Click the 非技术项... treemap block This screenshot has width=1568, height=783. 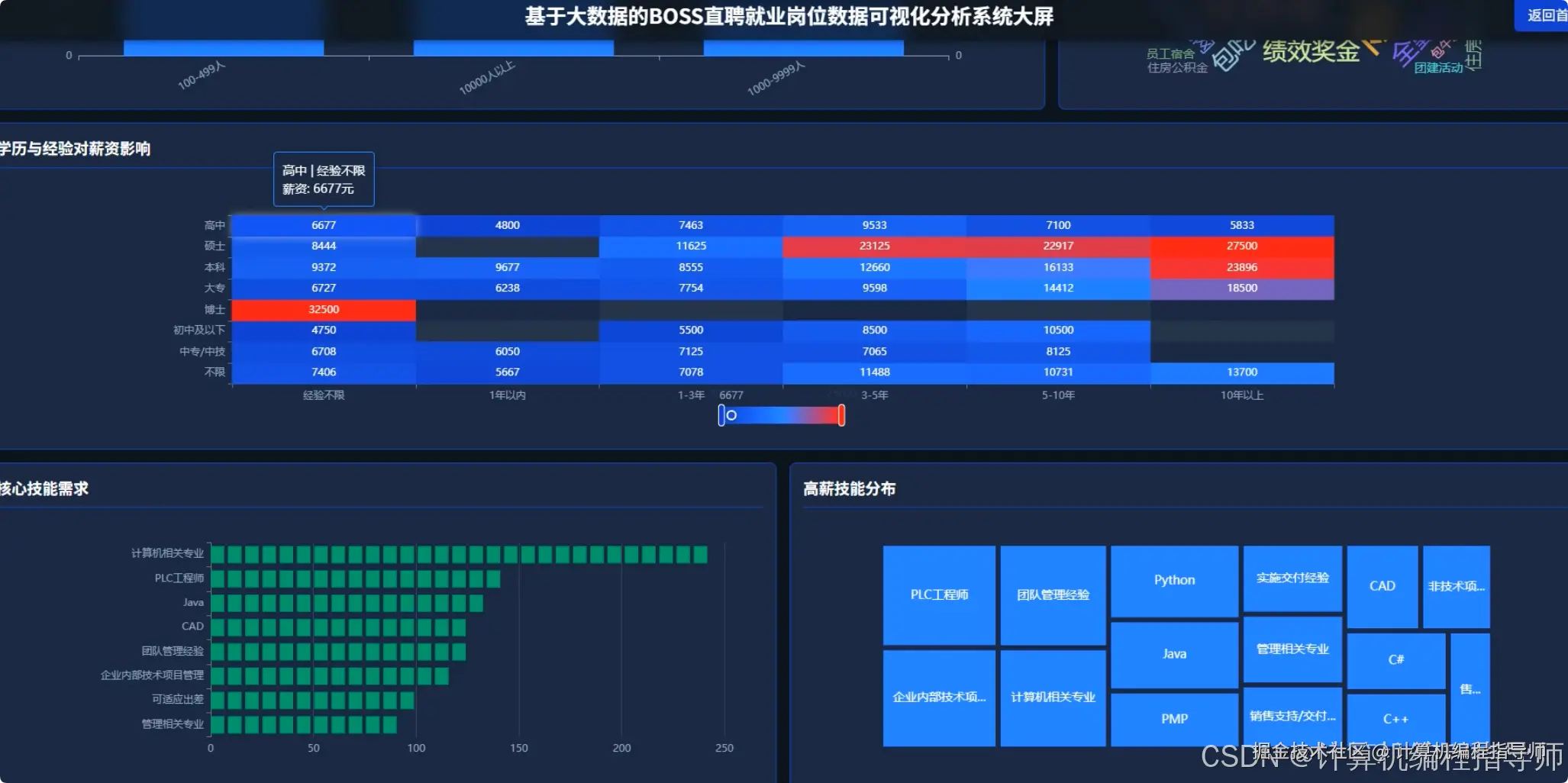[x=1457, y=586]
